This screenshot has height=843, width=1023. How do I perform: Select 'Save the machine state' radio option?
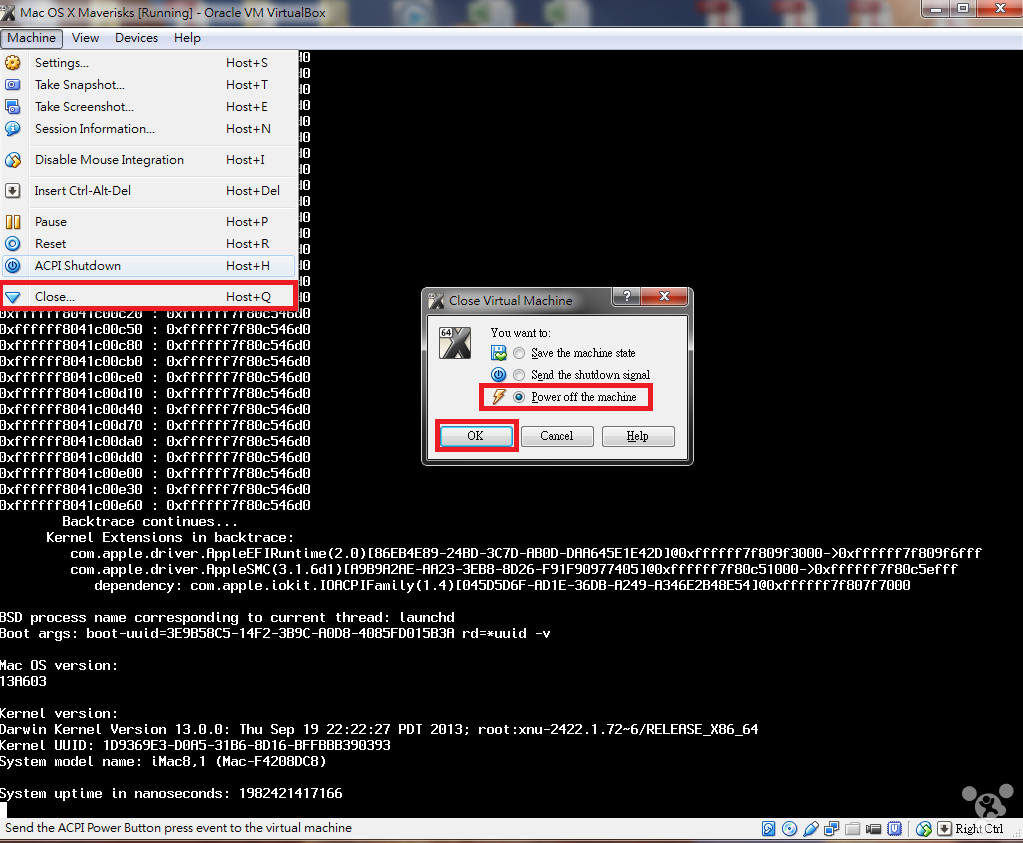coord(518,353)
